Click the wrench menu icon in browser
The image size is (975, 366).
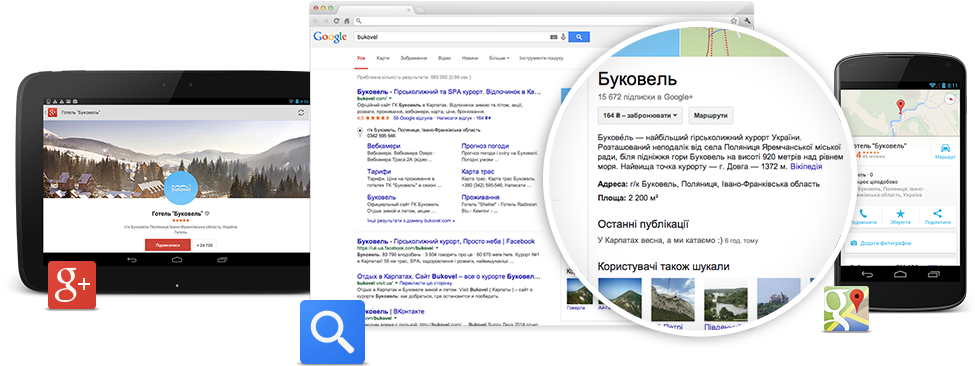click(x=746, y=21)
